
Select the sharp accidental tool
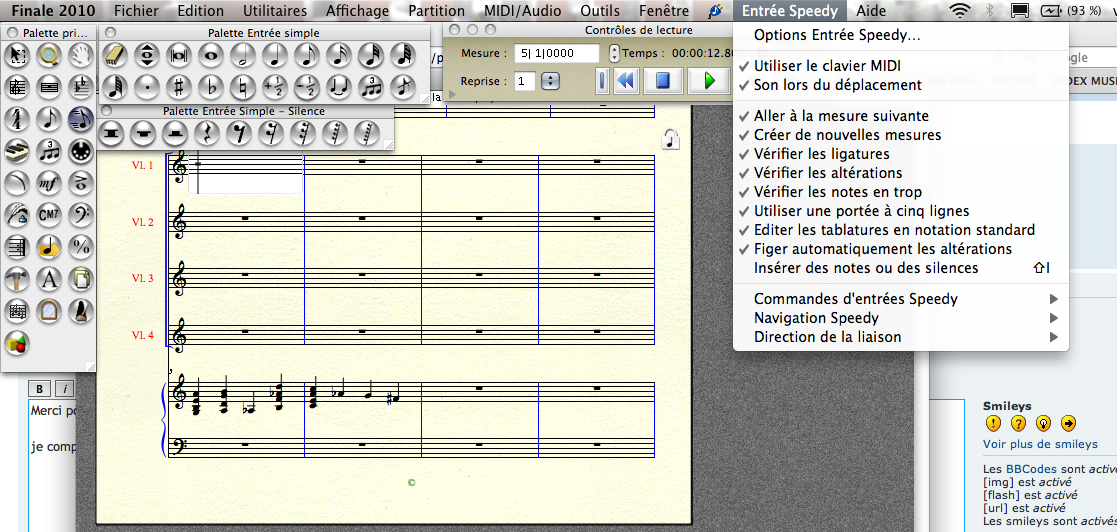coord(178,85)
